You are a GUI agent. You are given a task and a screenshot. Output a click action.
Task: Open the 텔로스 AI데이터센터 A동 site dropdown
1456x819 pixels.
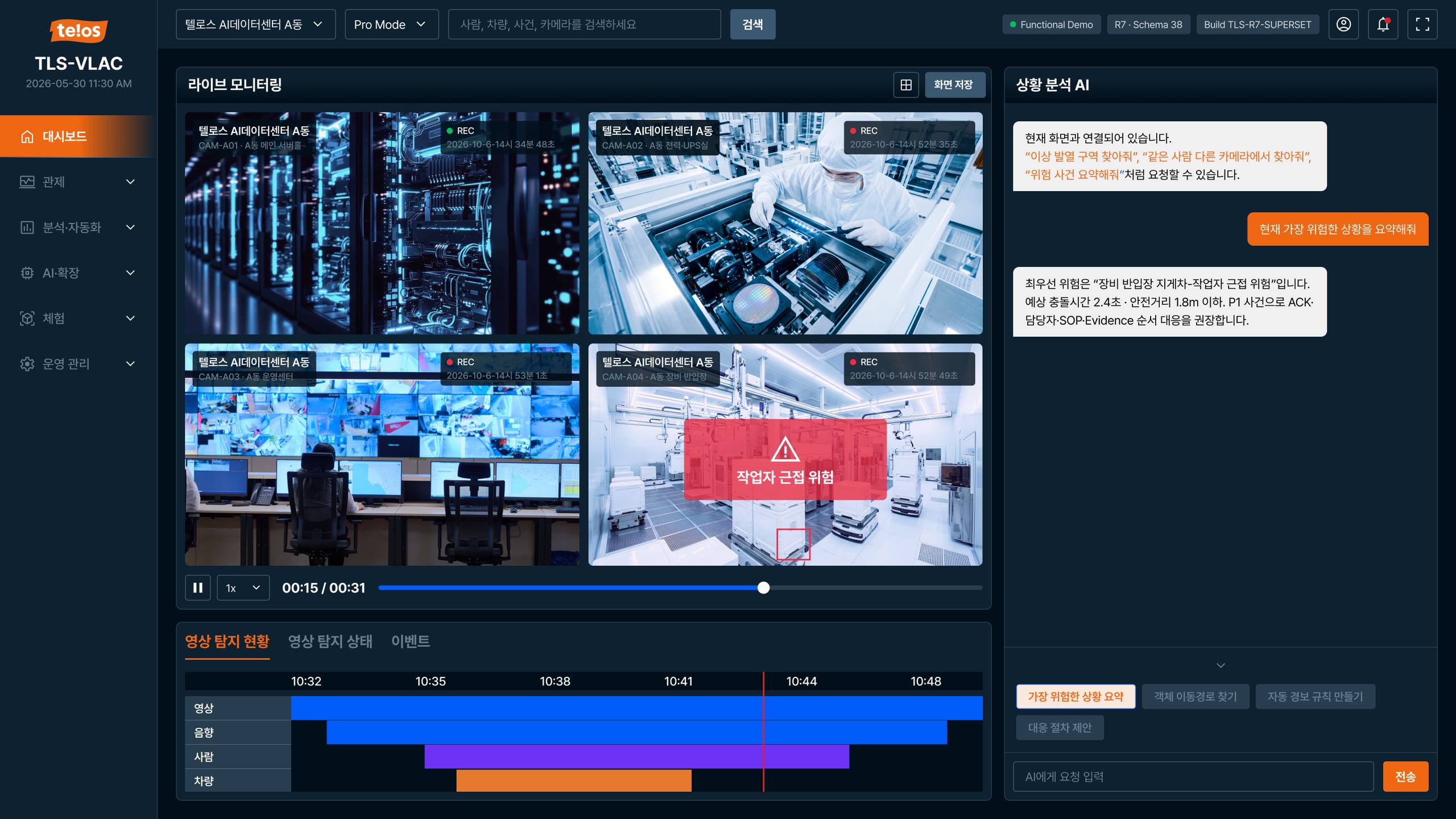click(x=256, y=24)
